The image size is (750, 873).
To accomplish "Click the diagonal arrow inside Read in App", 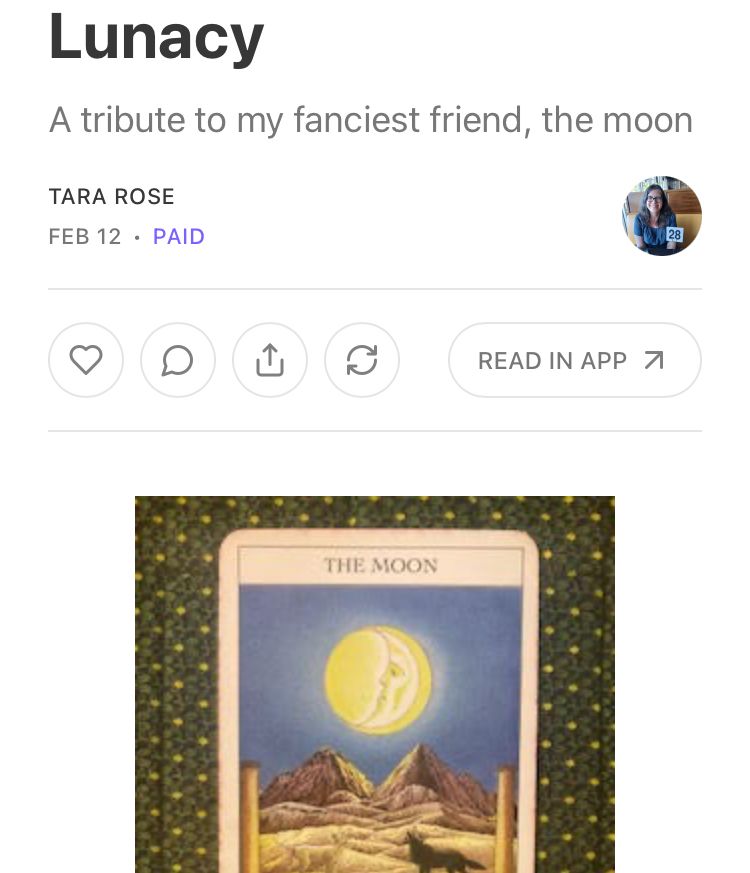I will pyautogui.click(x=654, y=360).
